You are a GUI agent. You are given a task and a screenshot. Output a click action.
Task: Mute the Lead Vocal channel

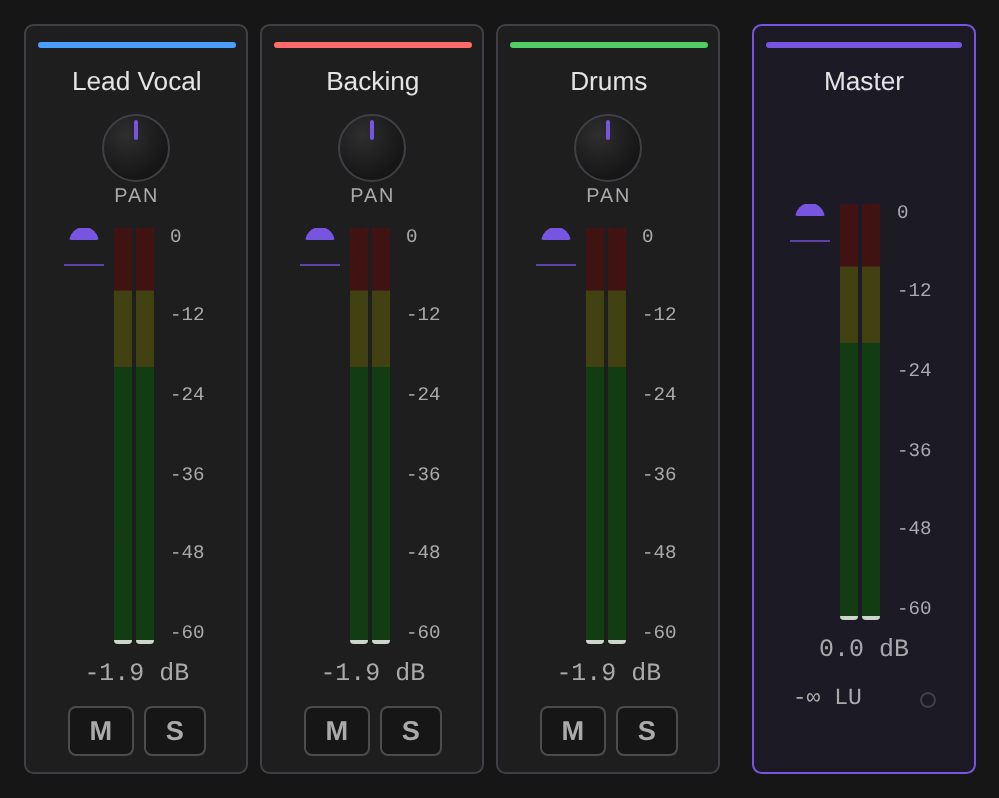click(x=101, y=730)
